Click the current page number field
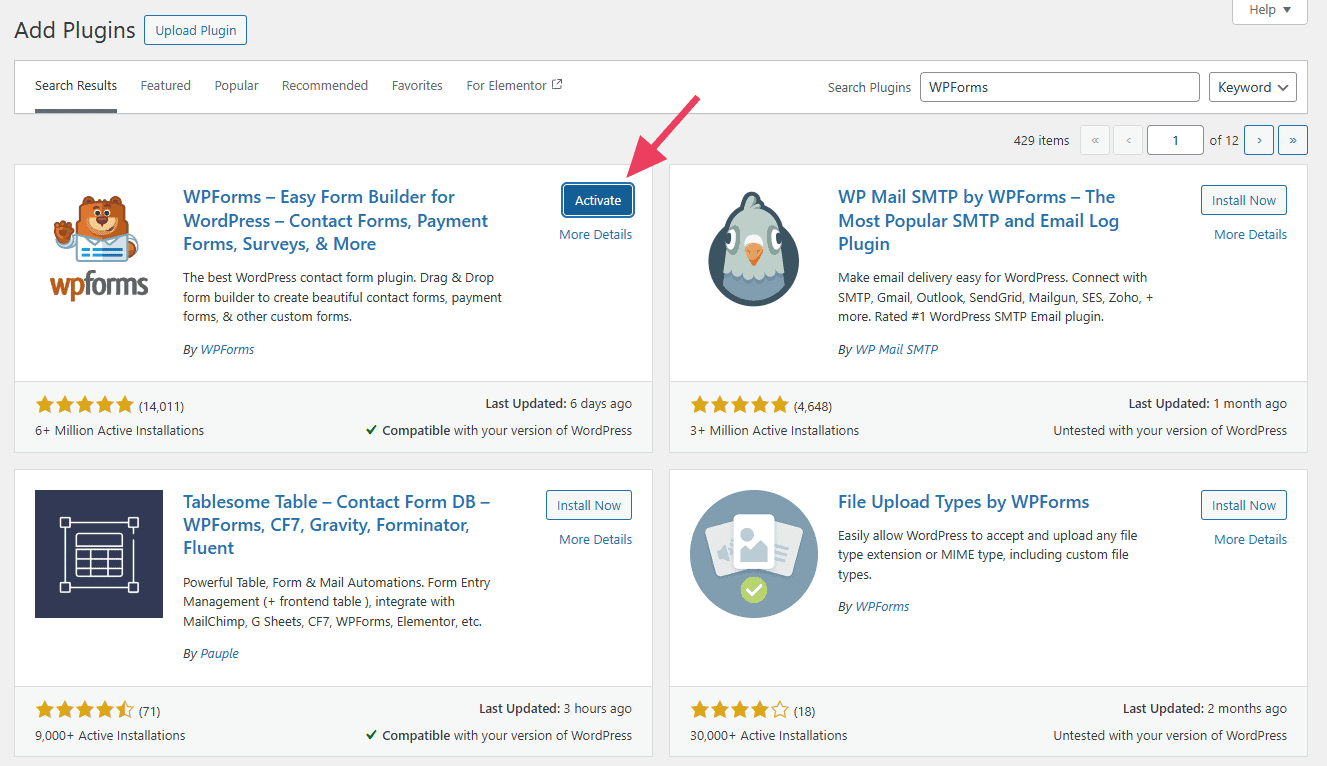 click(x=1175, y=140)
